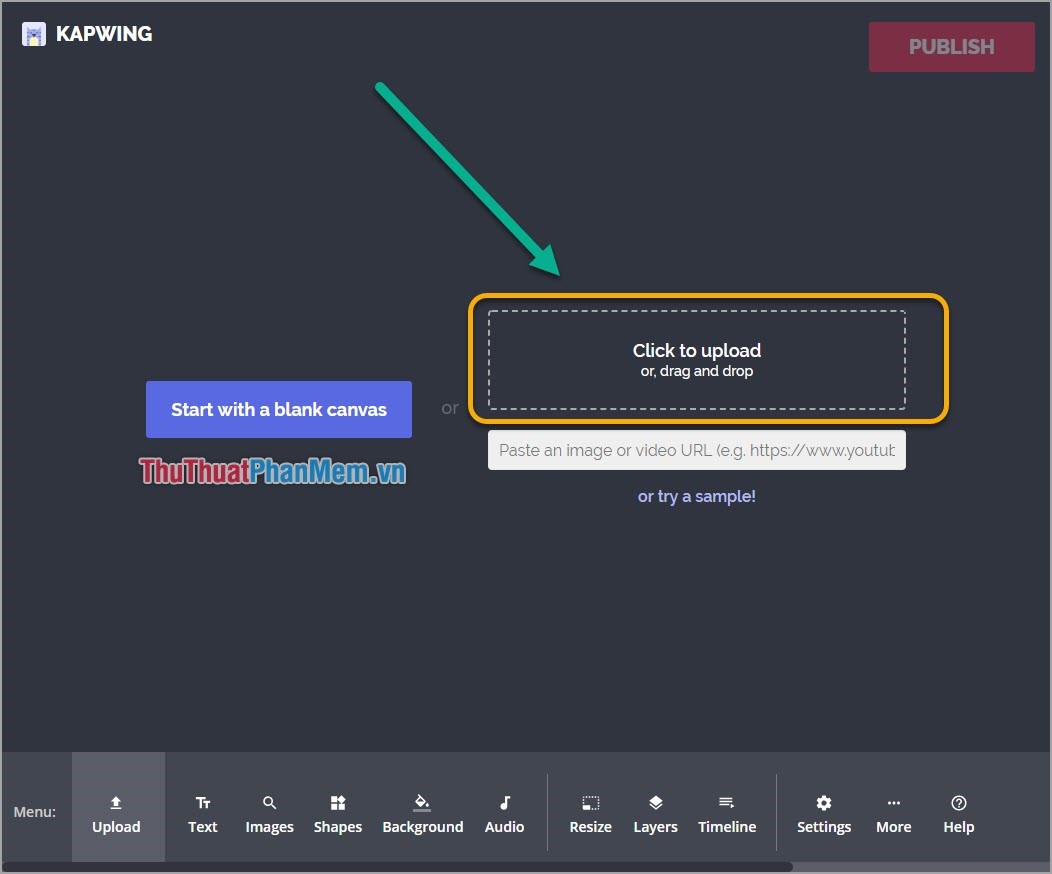1052x874 pixels.
Task: Open the Help menu
Action: (958, 813)
